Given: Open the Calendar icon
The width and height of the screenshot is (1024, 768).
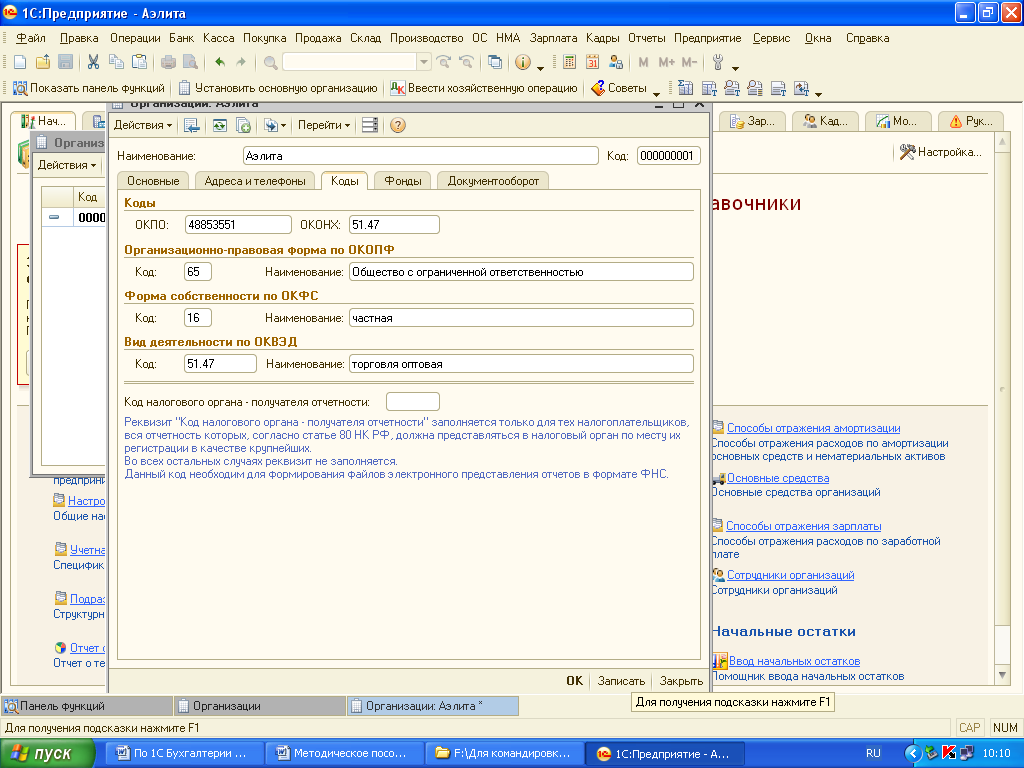Looking at the screenshot, I should coord(592,62).
